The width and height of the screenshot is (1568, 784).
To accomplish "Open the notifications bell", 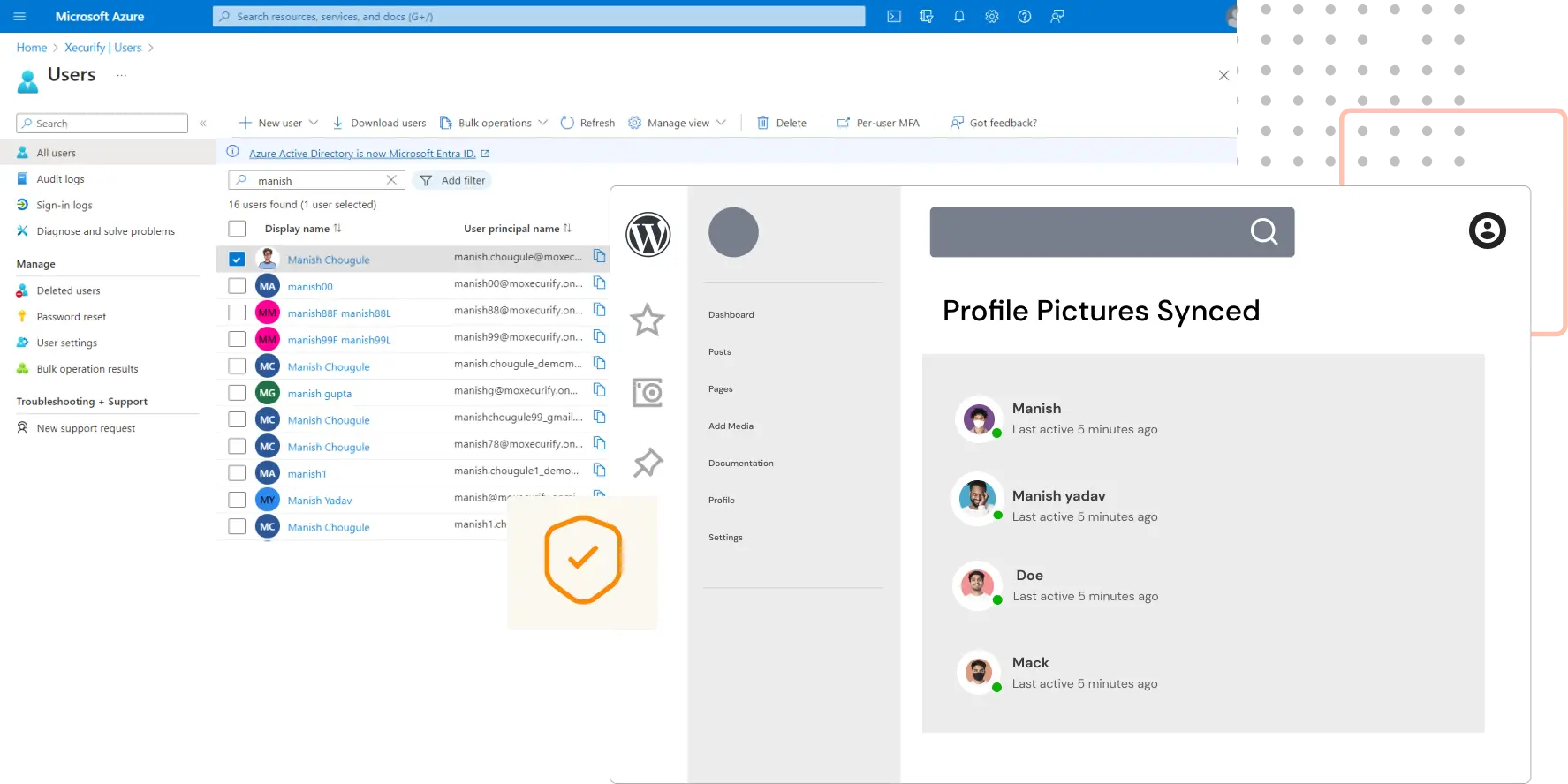I will [959, 16].
